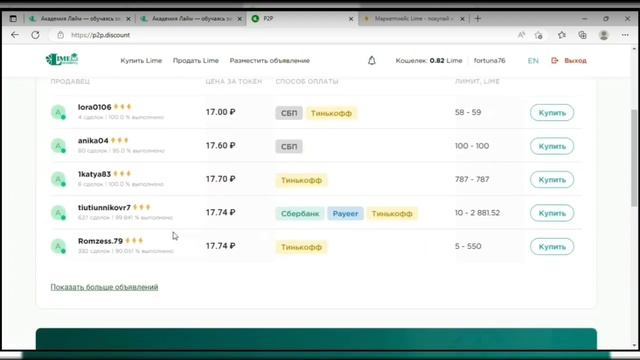Click seller avatar for Romzess.79
This screenshot has width=640, height=360.
coord(58,246)
